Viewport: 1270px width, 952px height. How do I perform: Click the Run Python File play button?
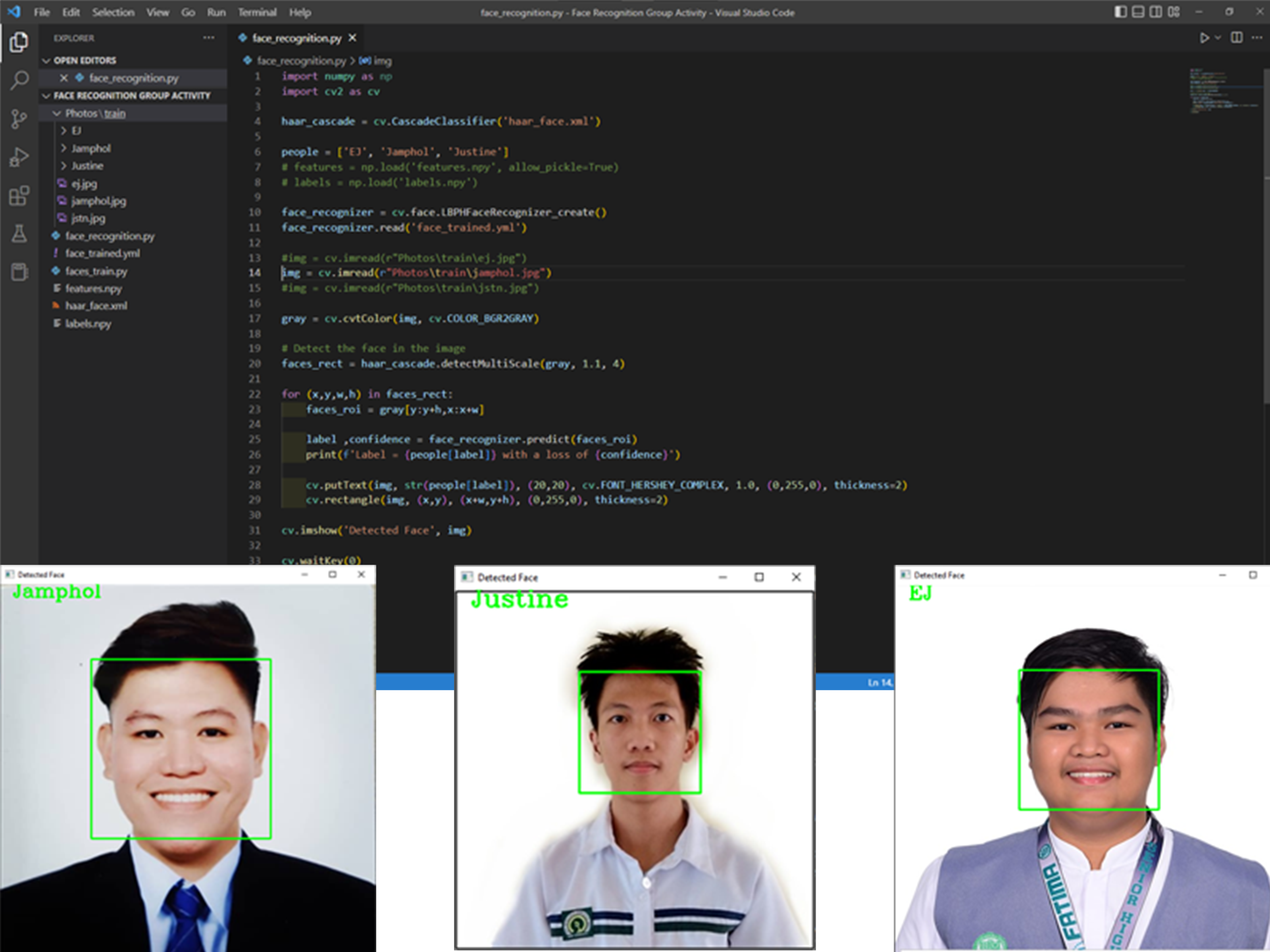coord(1204,38)
